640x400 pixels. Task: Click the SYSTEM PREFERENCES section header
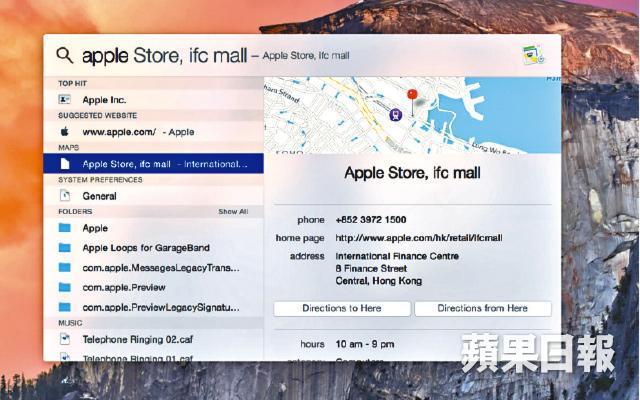[x=100, y=180]
